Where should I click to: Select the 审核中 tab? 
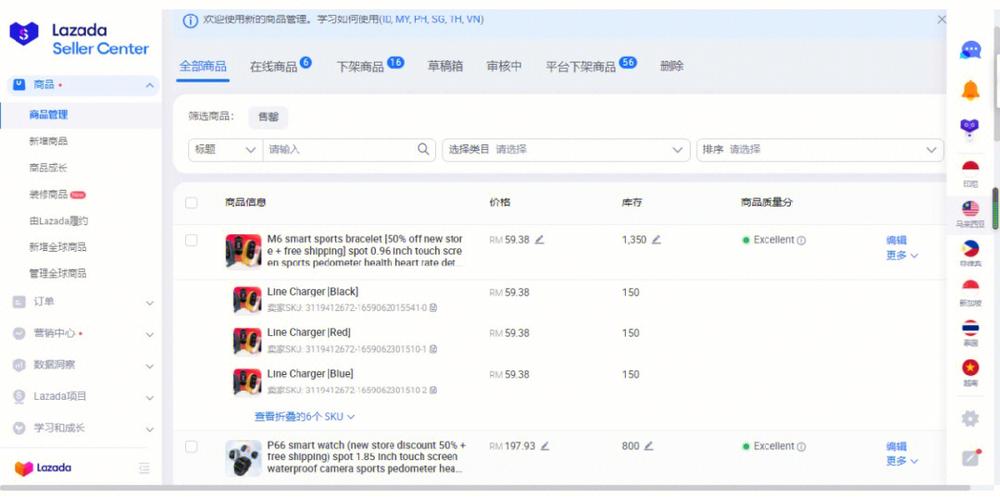coord(504,66)
